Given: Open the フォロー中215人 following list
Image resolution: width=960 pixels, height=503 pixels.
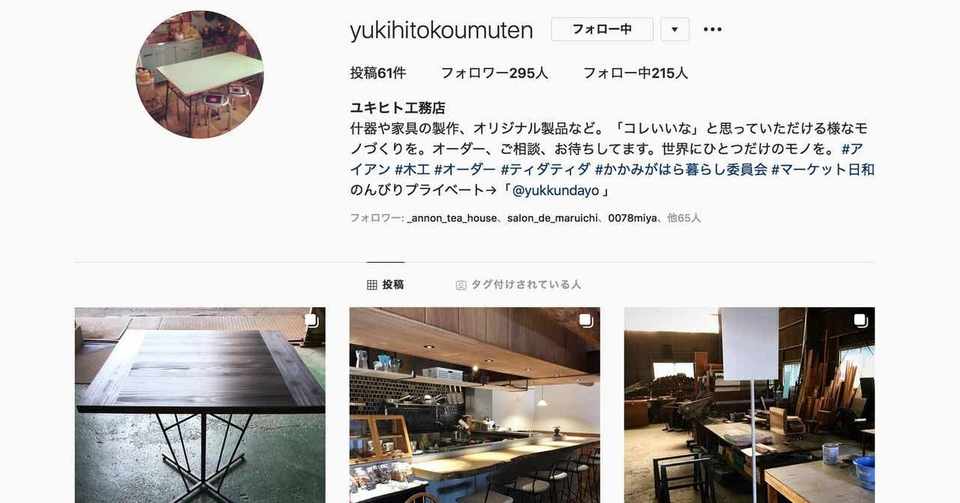Looking at the screenshot, I should click(636, 73).
